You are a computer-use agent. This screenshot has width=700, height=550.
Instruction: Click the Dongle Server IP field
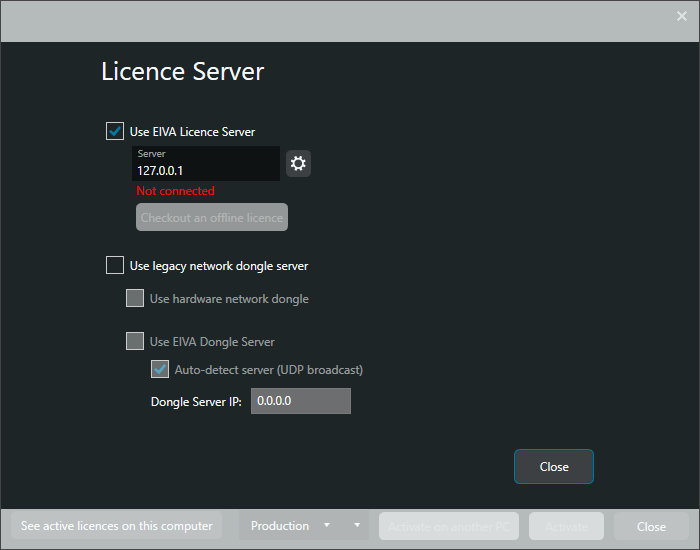(x=301, y=401)
